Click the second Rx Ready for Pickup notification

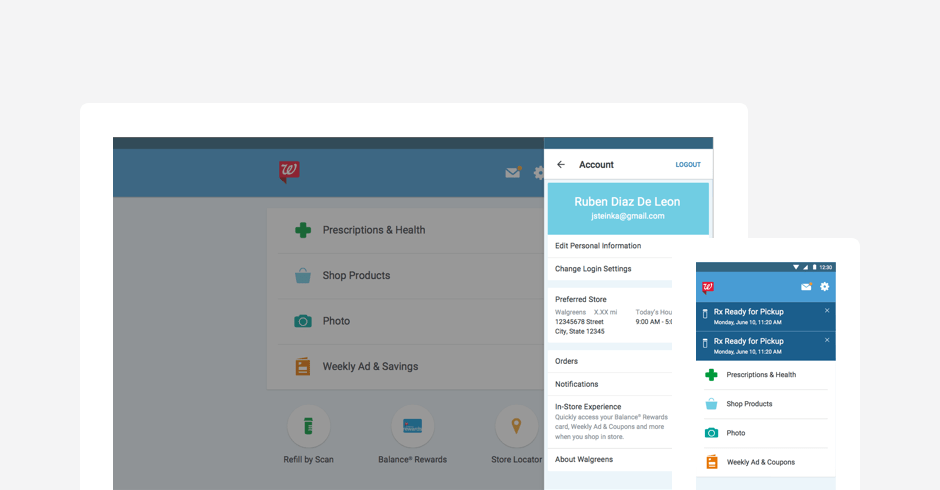pos(766,345)
